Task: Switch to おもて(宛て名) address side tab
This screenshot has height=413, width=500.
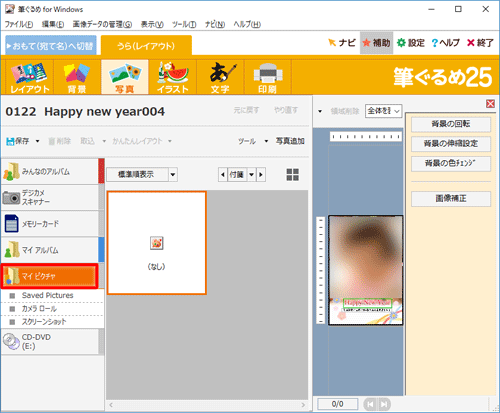Action: (x=51, y=45)
